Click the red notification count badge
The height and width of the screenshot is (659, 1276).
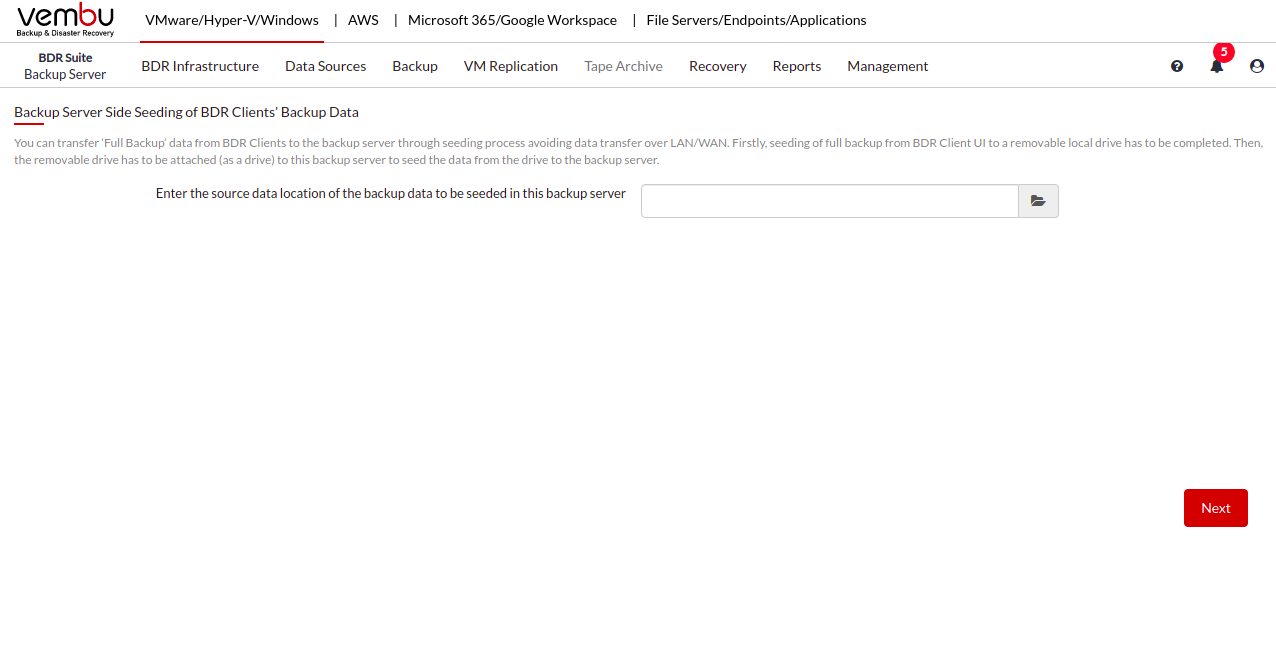coord(1224,51)
